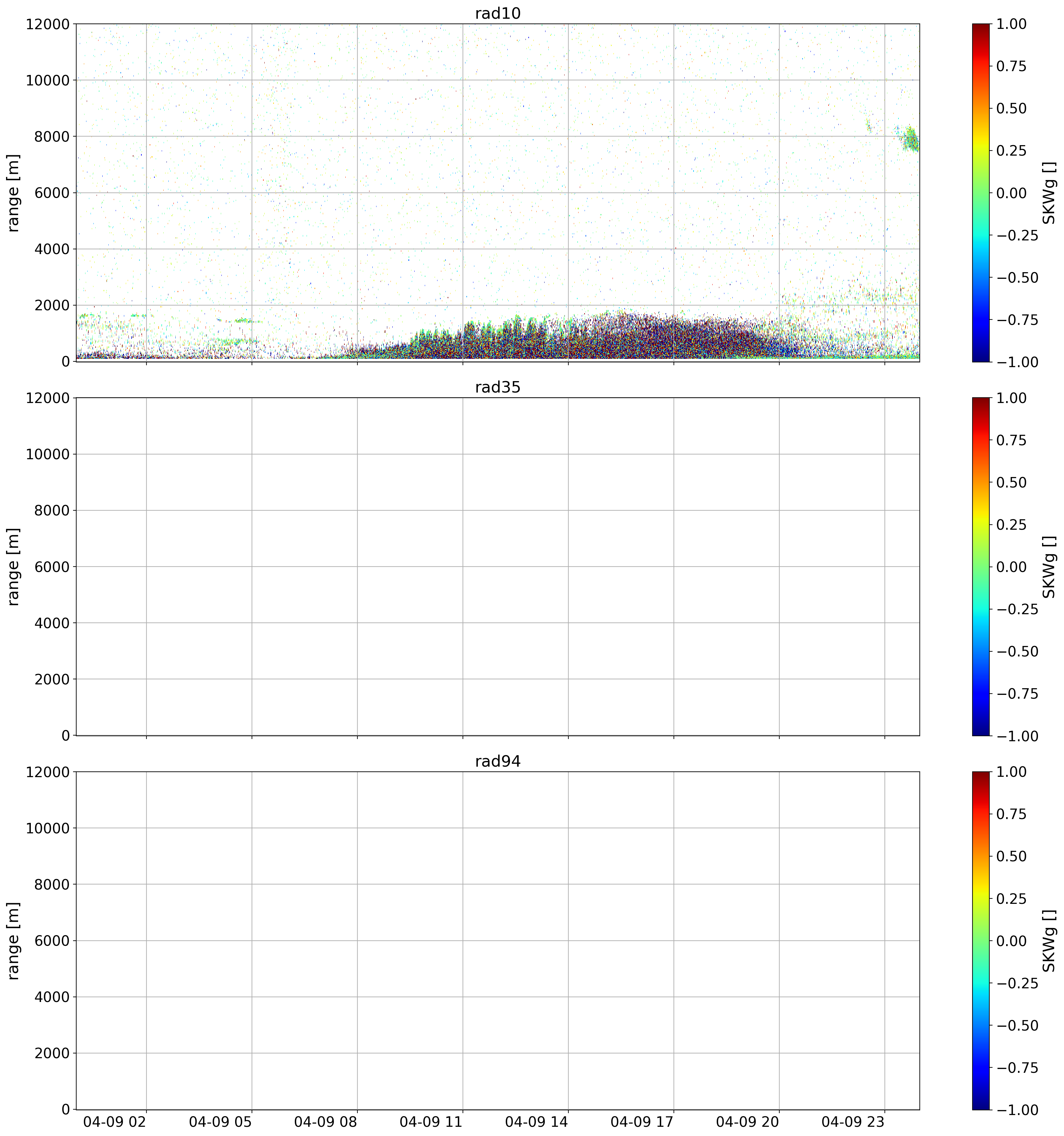Click the rad94 plot title
The width and height of the screenshot is (1064, 1136).
coord(498,761)
